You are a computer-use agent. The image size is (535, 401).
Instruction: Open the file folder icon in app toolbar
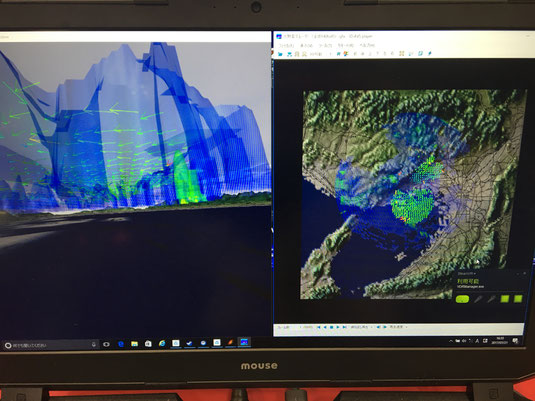(280, 54)
